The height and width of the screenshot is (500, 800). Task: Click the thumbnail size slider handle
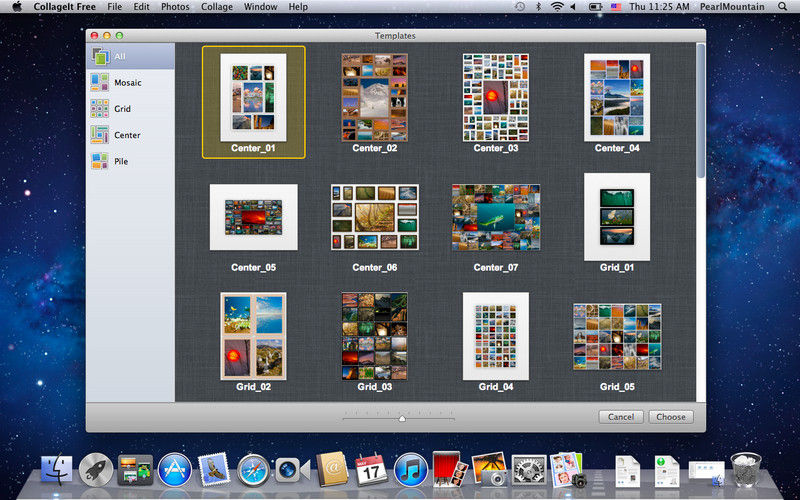402,418
